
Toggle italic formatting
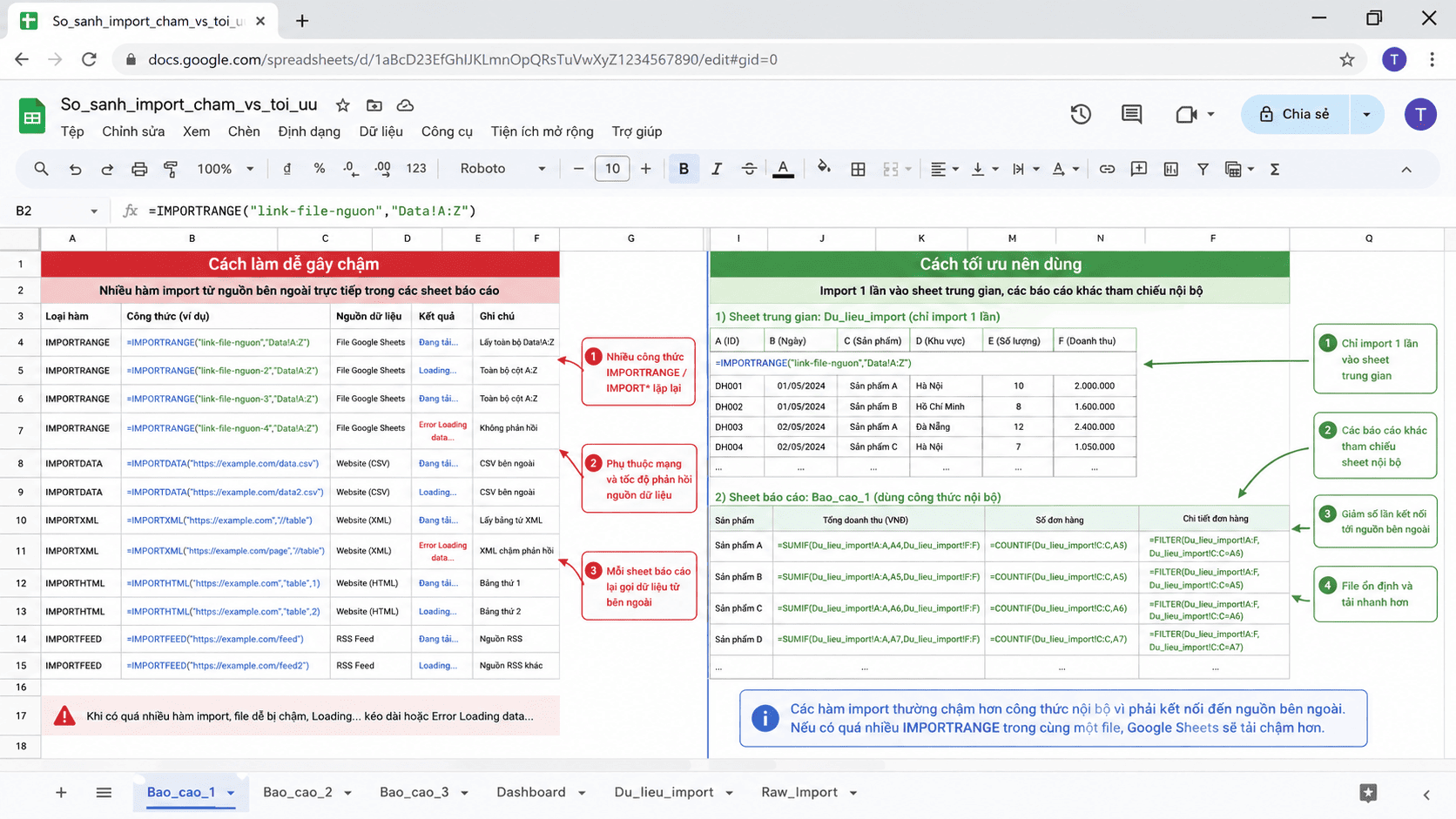point(716,169)
